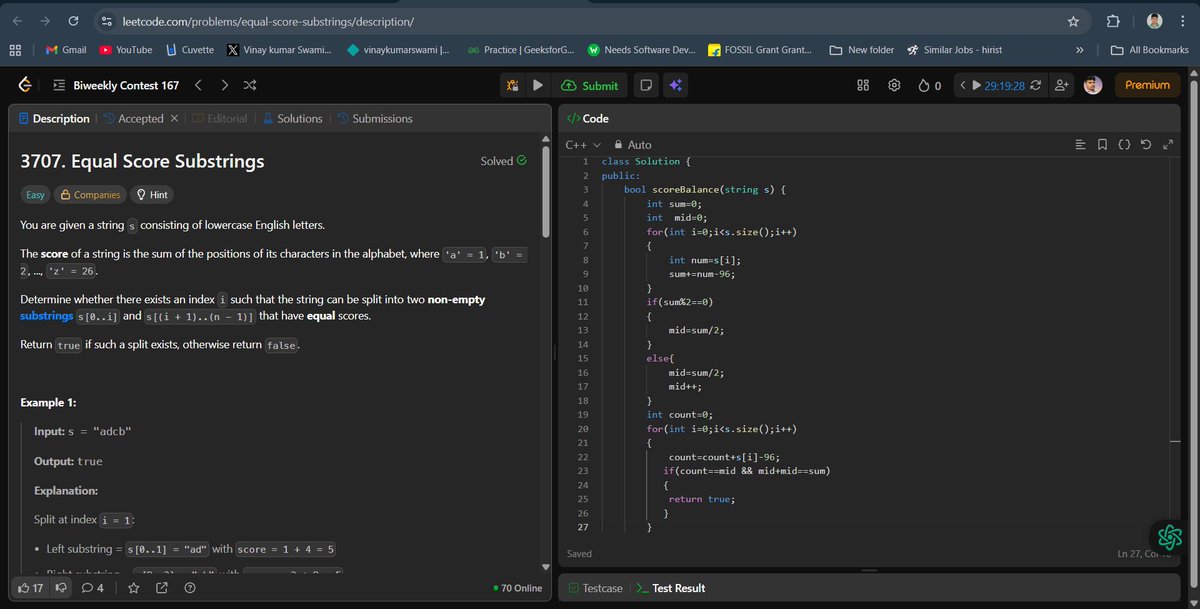Run the code with the play icon
The image size is (1200, 609).
tap(538, 86)
